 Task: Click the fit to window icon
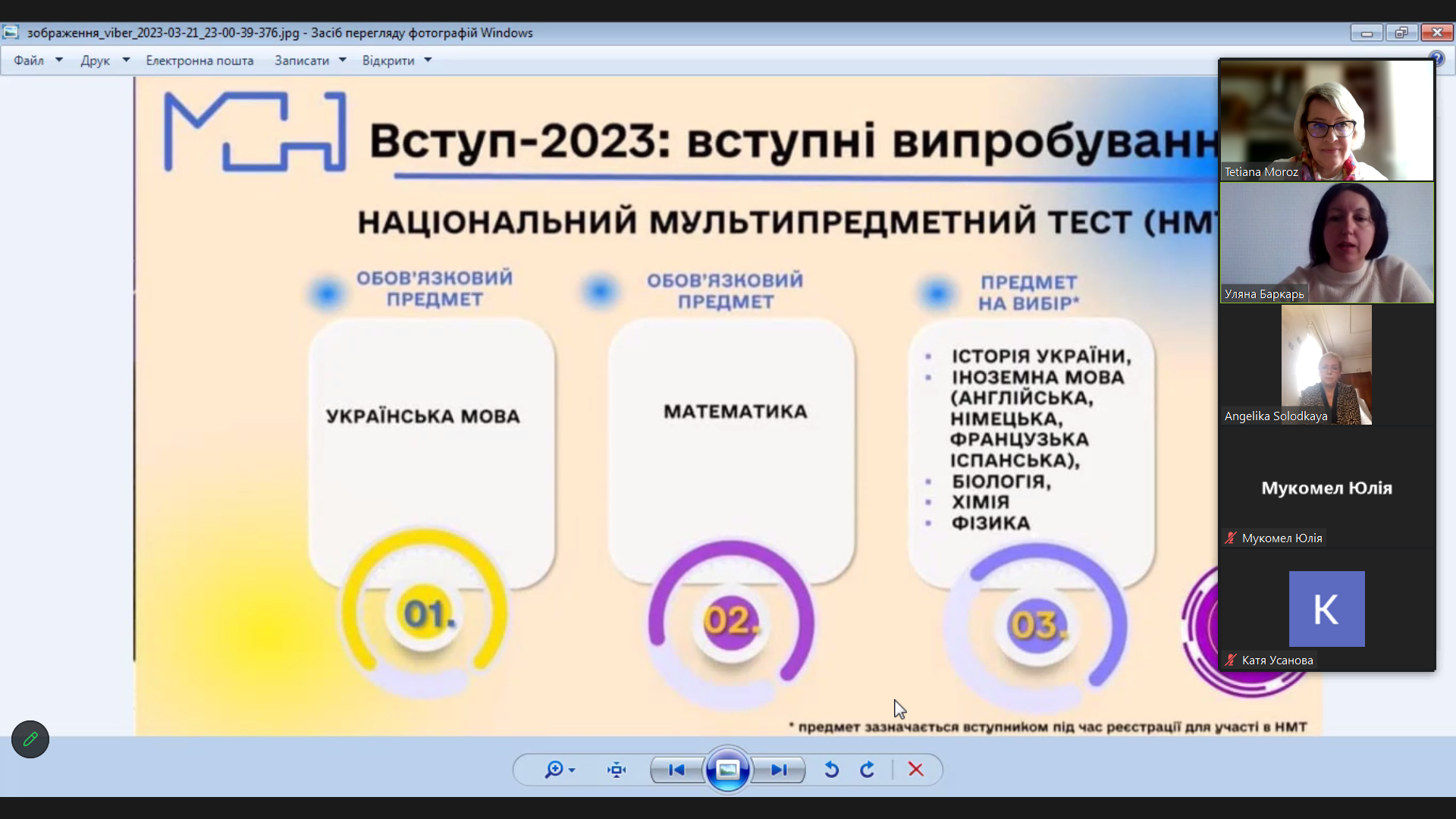[x=617, y=770]
